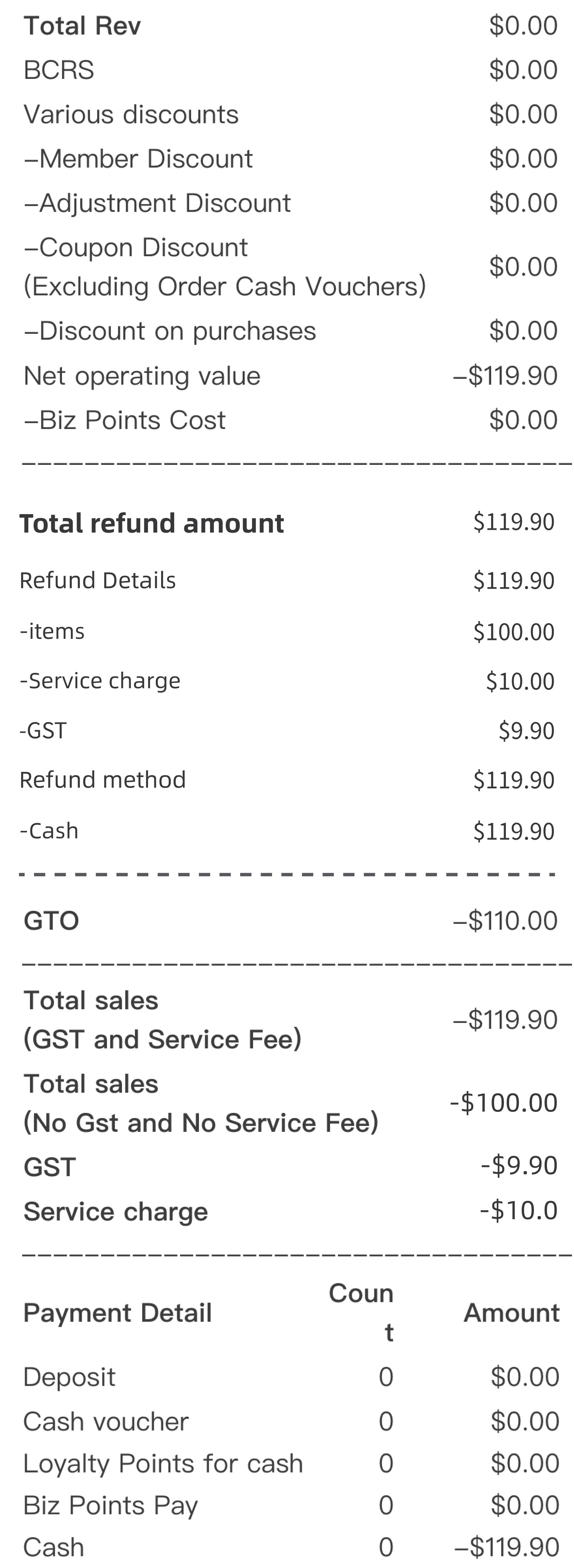Click the Member Discount entry
The image size is (574, 1568).
click(139, 159)
